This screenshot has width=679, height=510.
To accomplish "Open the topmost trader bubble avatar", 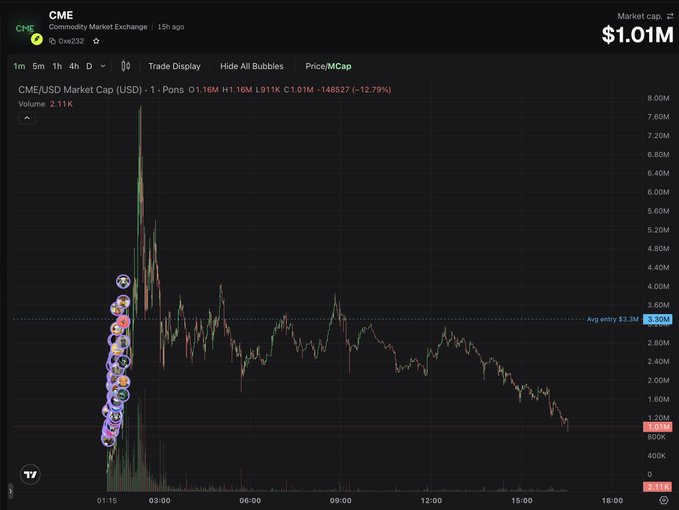I will [123, 281].
